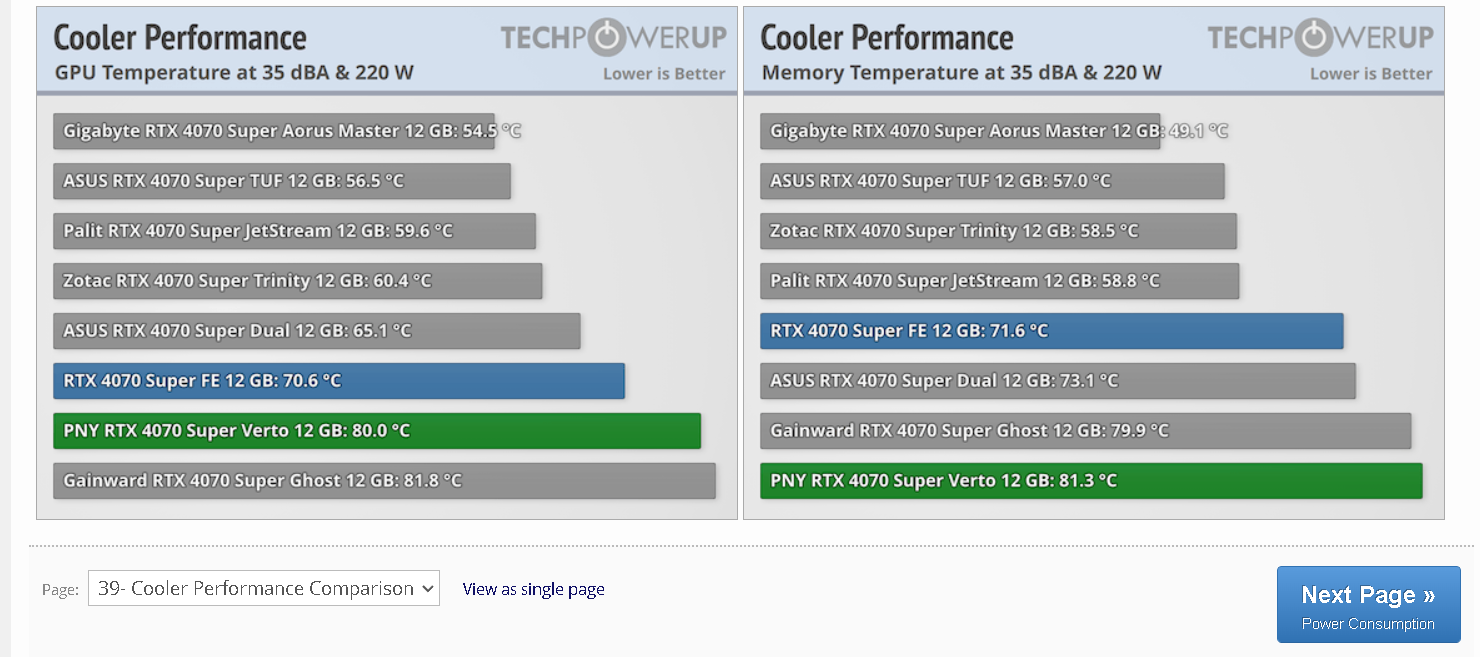Screen dimensions: 1480x657
Task: Click the Memory Temperature chart title header
Action: (x=961, y=52)
